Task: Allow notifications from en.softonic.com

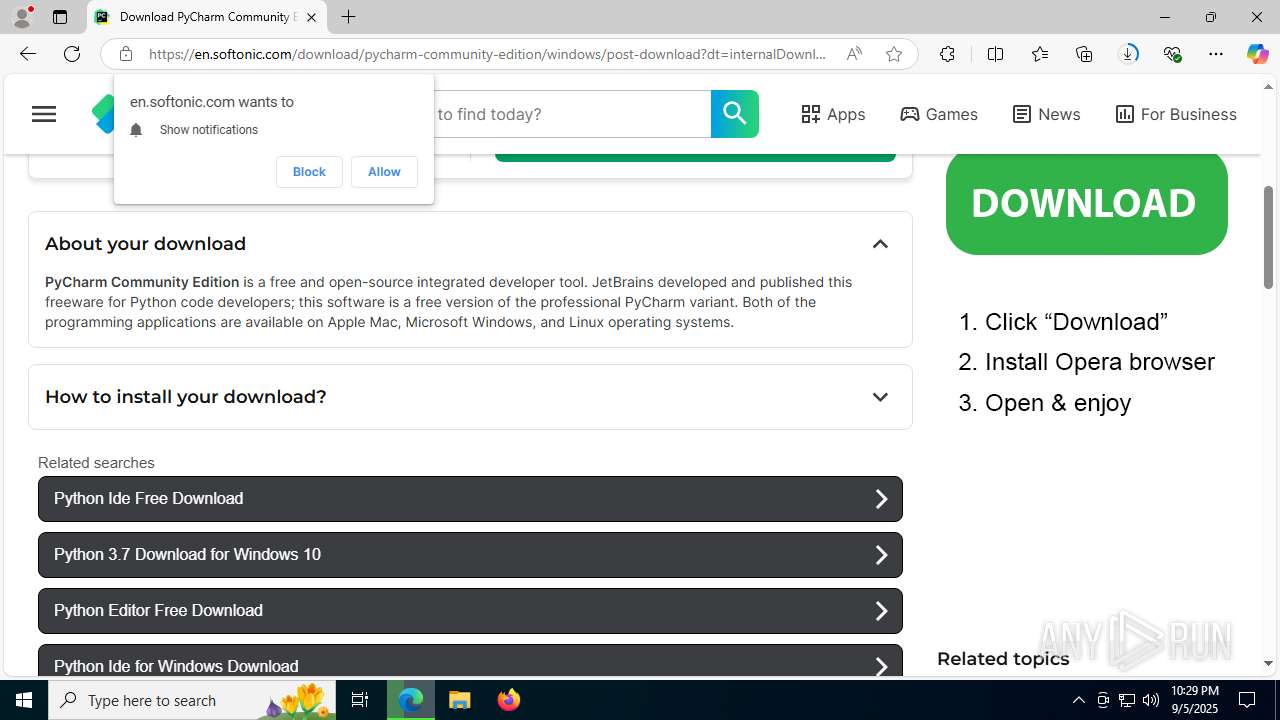Action: click(x=384, y=172)
